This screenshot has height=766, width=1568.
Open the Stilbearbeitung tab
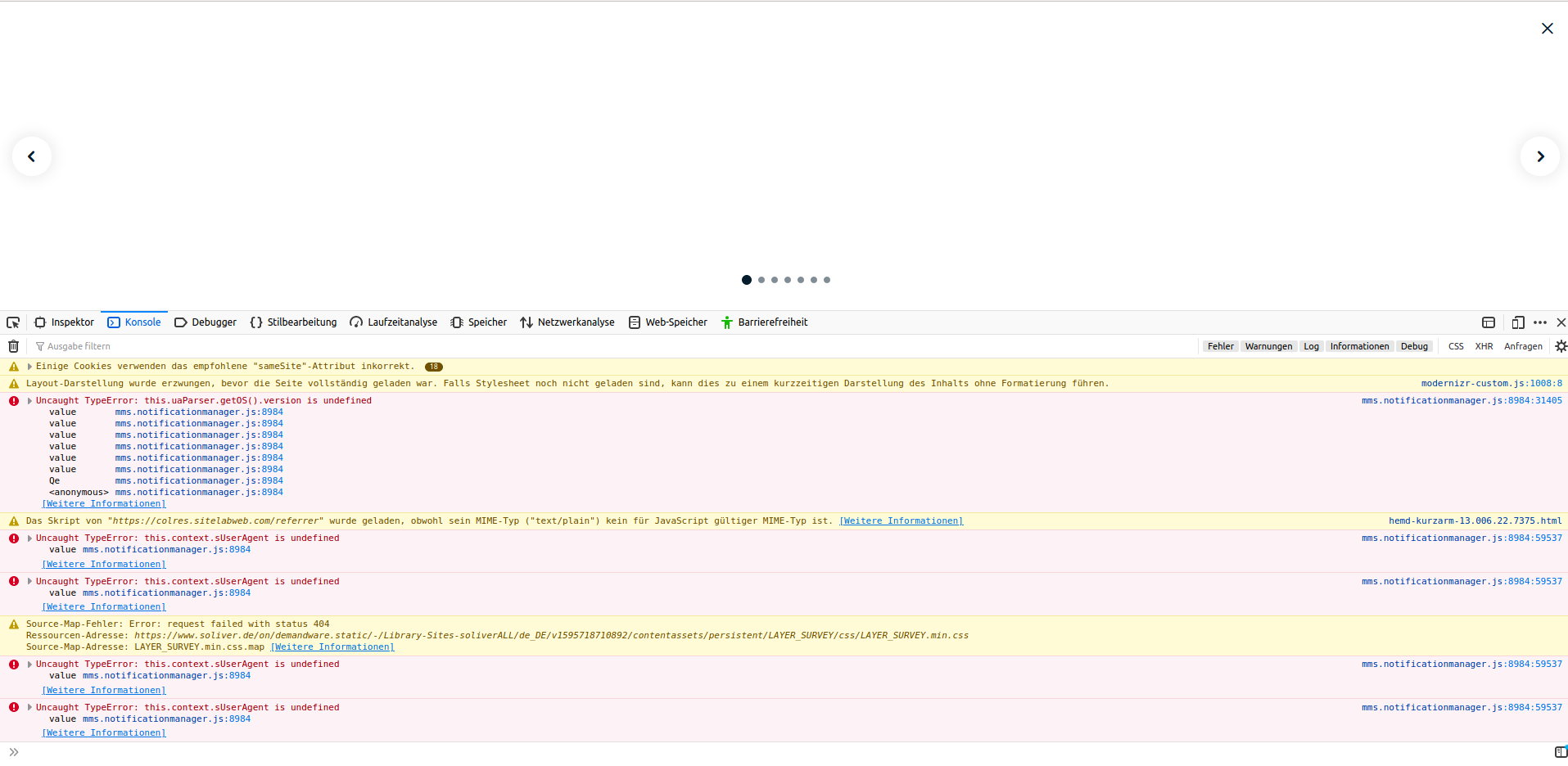[x=293, y=322]
